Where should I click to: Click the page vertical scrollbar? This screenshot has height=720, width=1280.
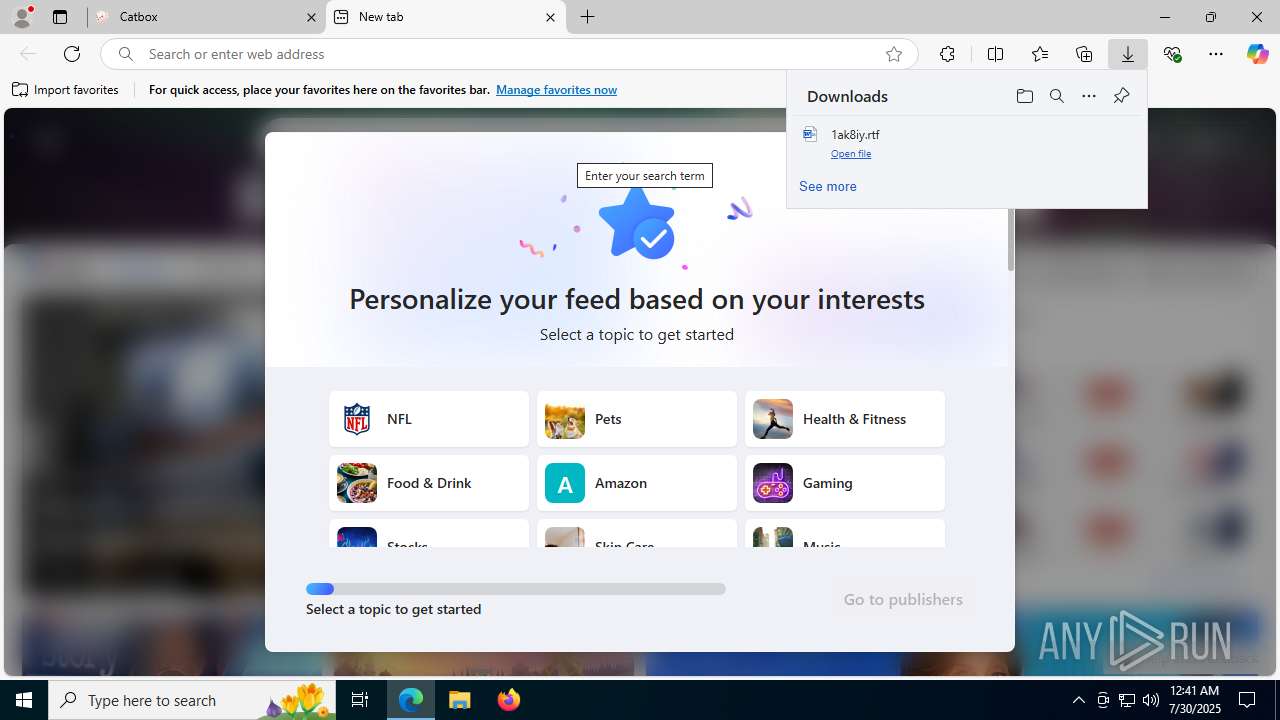click(1011, 240)
